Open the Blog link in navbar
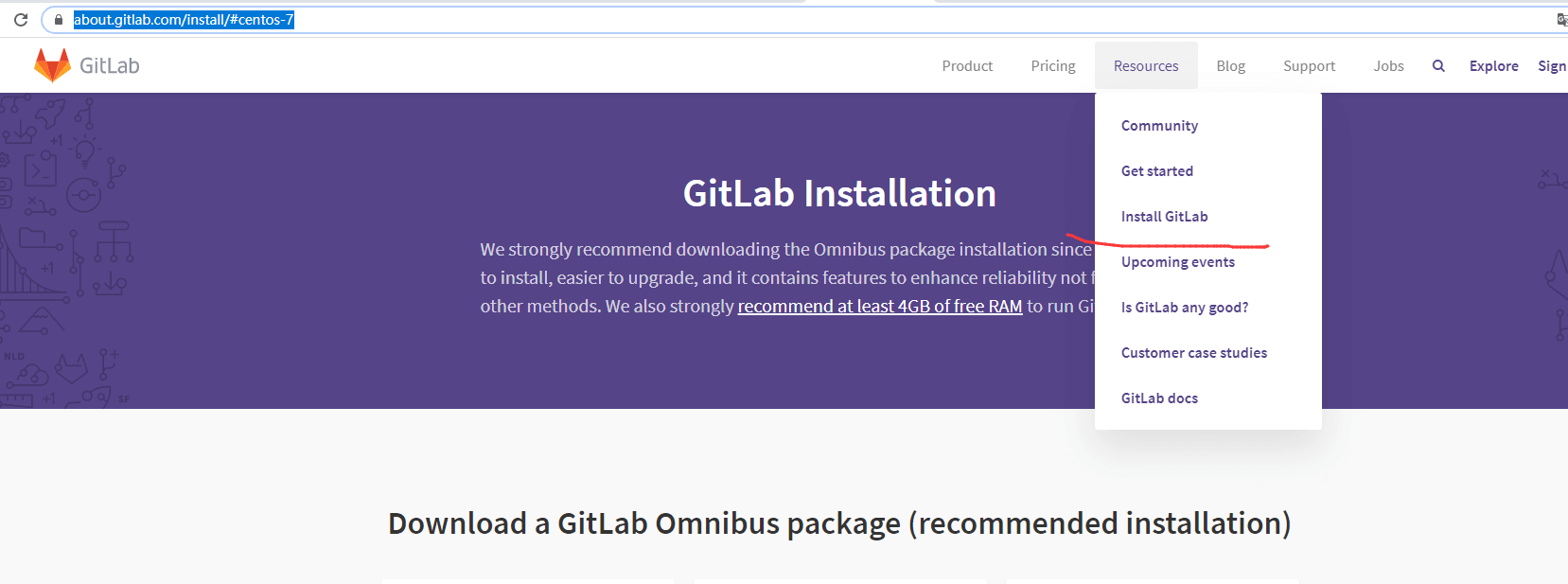Image resolution: width=1568 pixels, height=584 pixels. coord(1230,66)
